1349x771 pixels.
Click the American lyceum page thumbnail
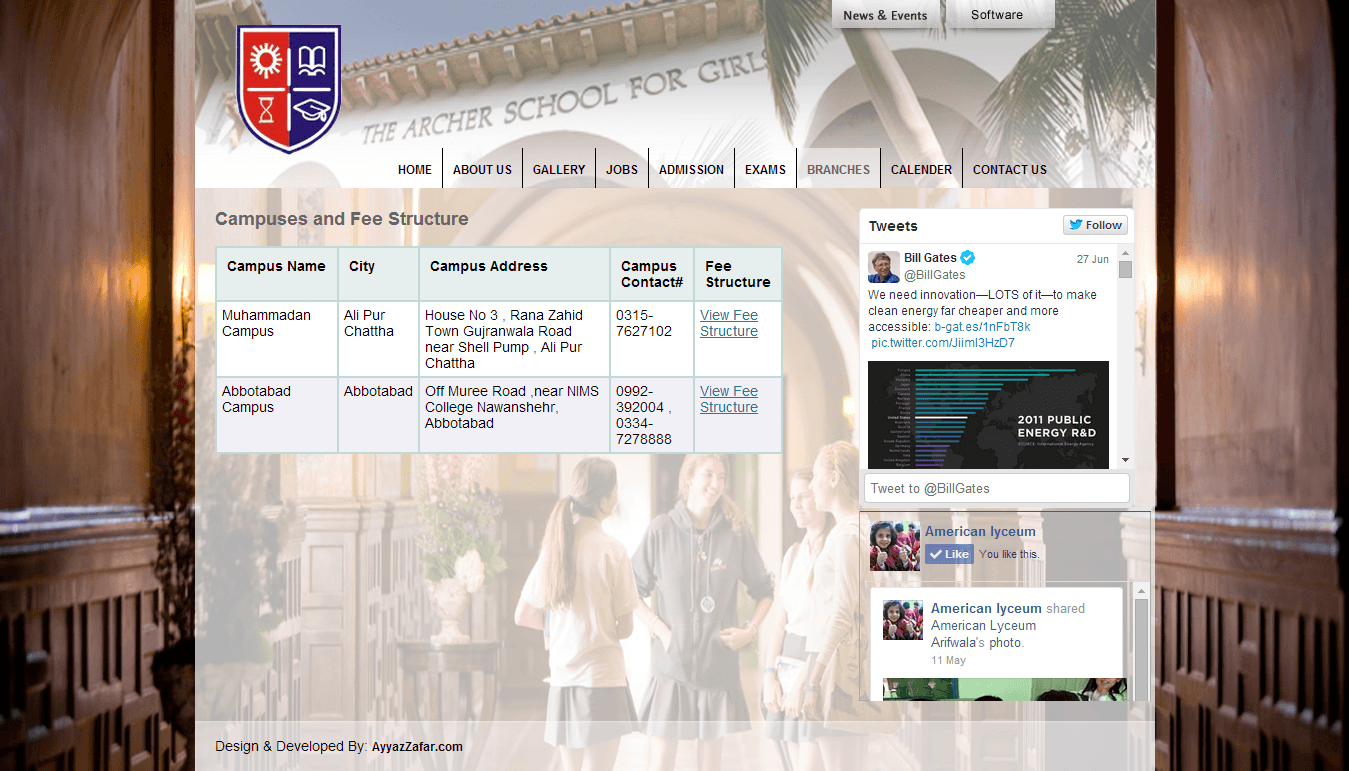click(x=895, y=546)
